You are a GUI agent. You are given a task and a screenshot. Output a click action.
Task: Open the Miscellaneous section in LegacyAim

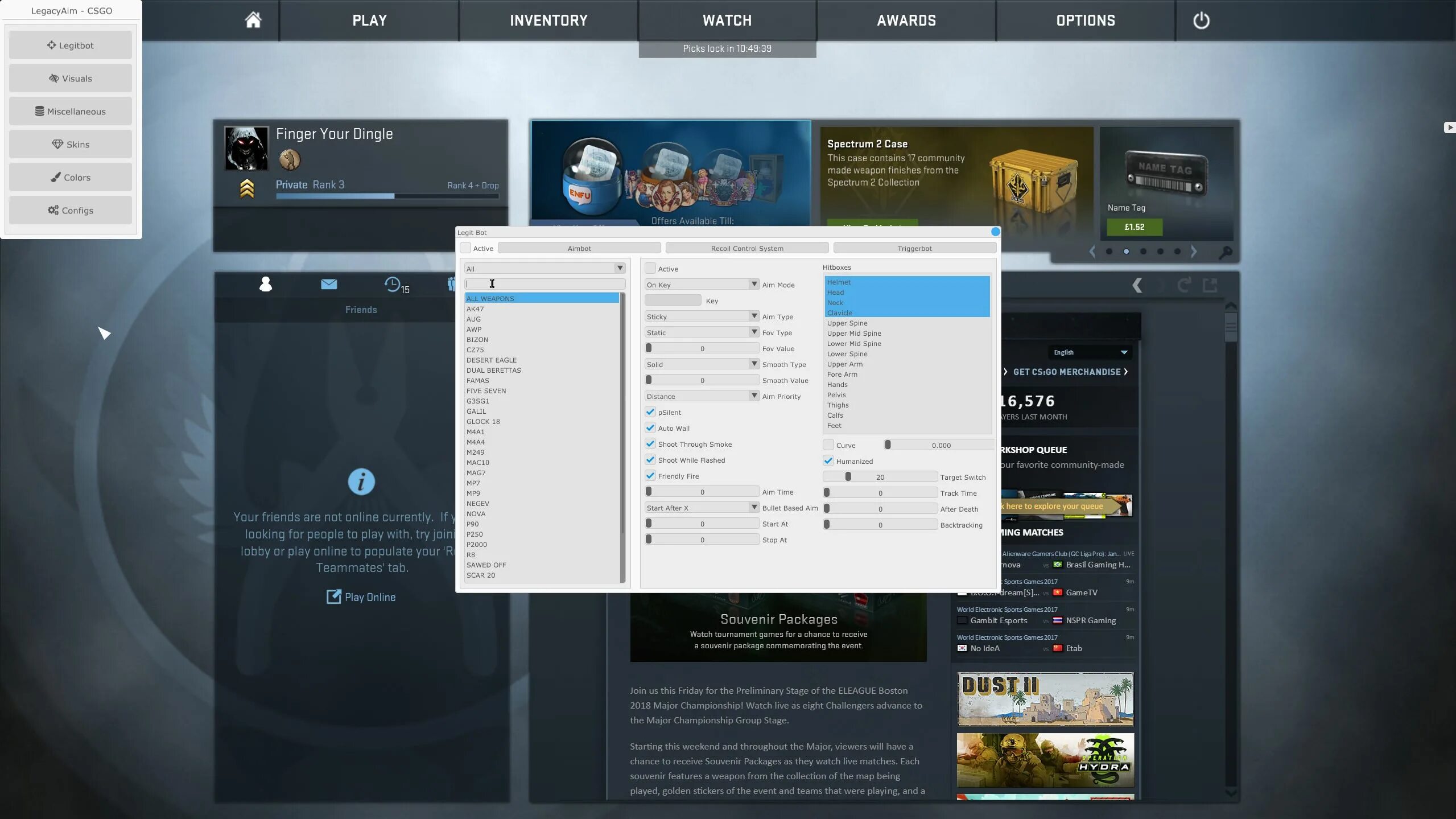(71, 111)
